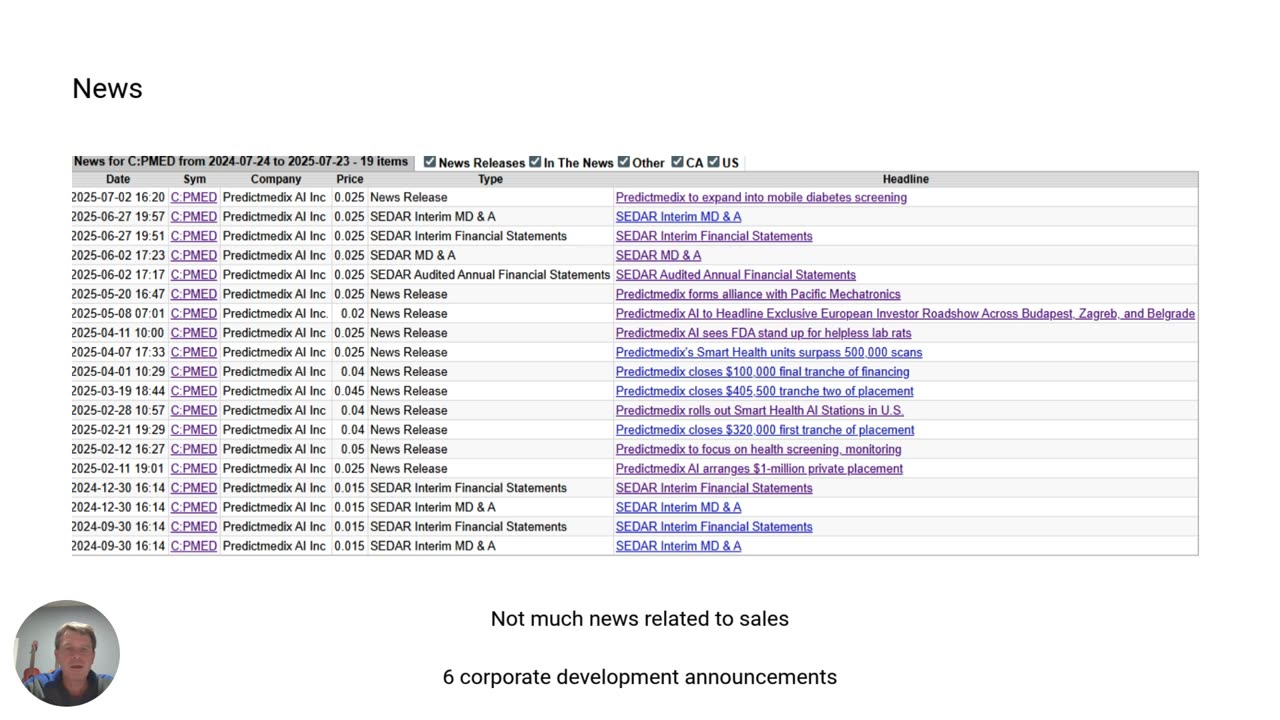This screenshot has width=1280, height=720.
Task: Click C:PMED symbol in 2025-07-02 row
Action: pyautogui.click(x=194, y=197)
